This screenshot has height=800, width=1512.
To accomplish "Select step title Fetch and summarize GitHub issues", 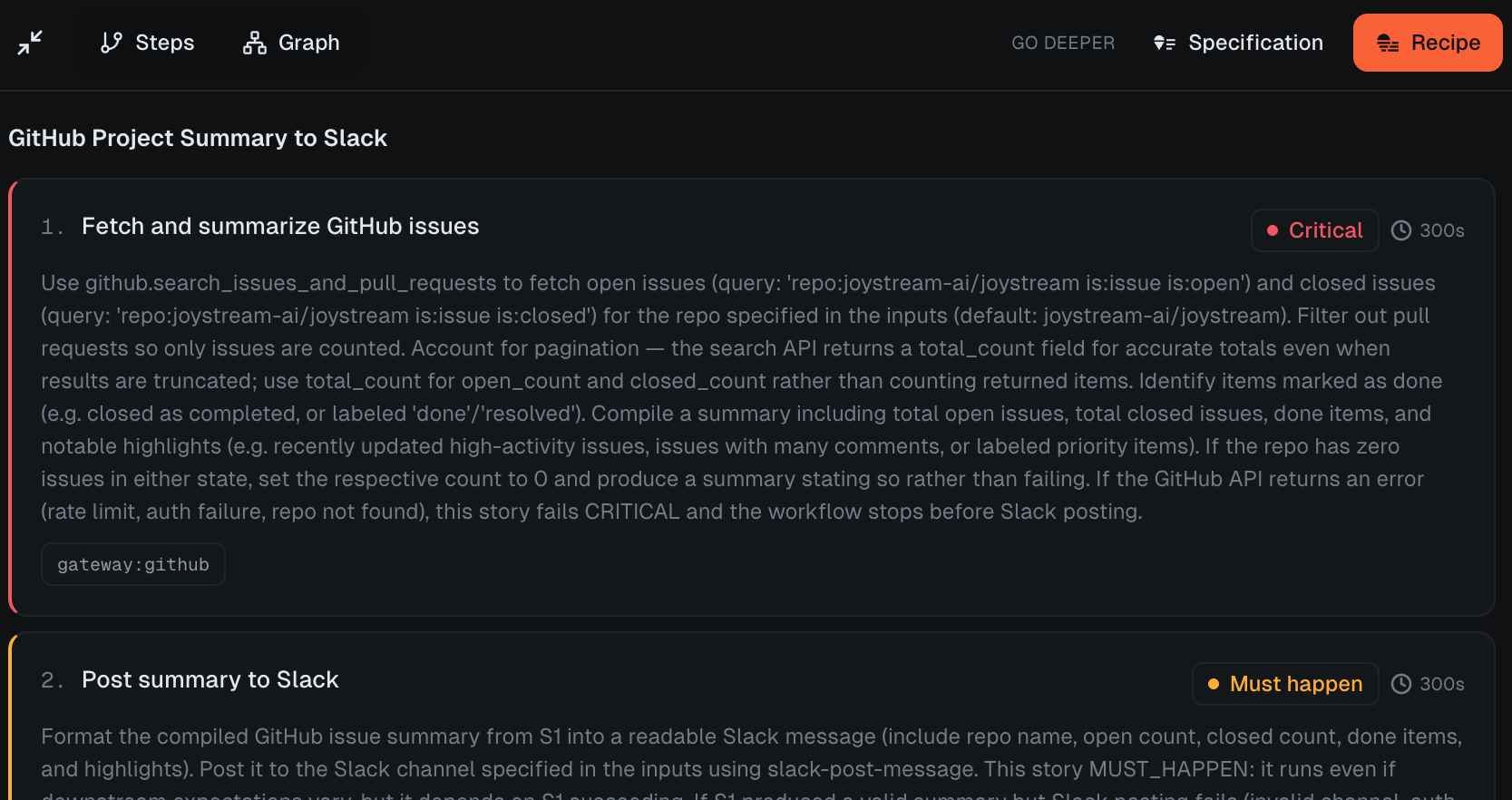I will 280,226.
